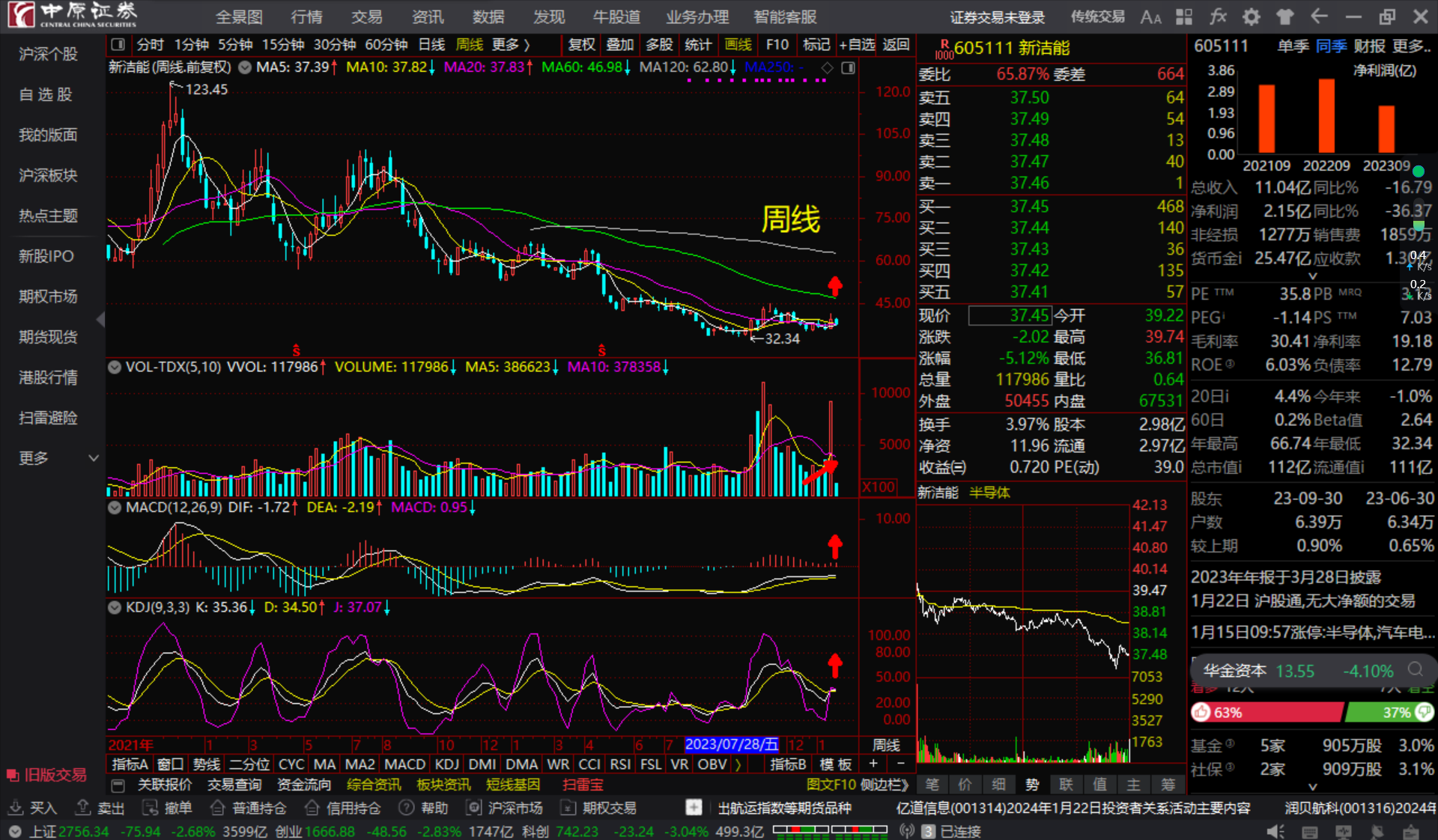Toggle the KDJ indicator circle button
Viewport: 1438px width, 840px height.
point(115,607)
